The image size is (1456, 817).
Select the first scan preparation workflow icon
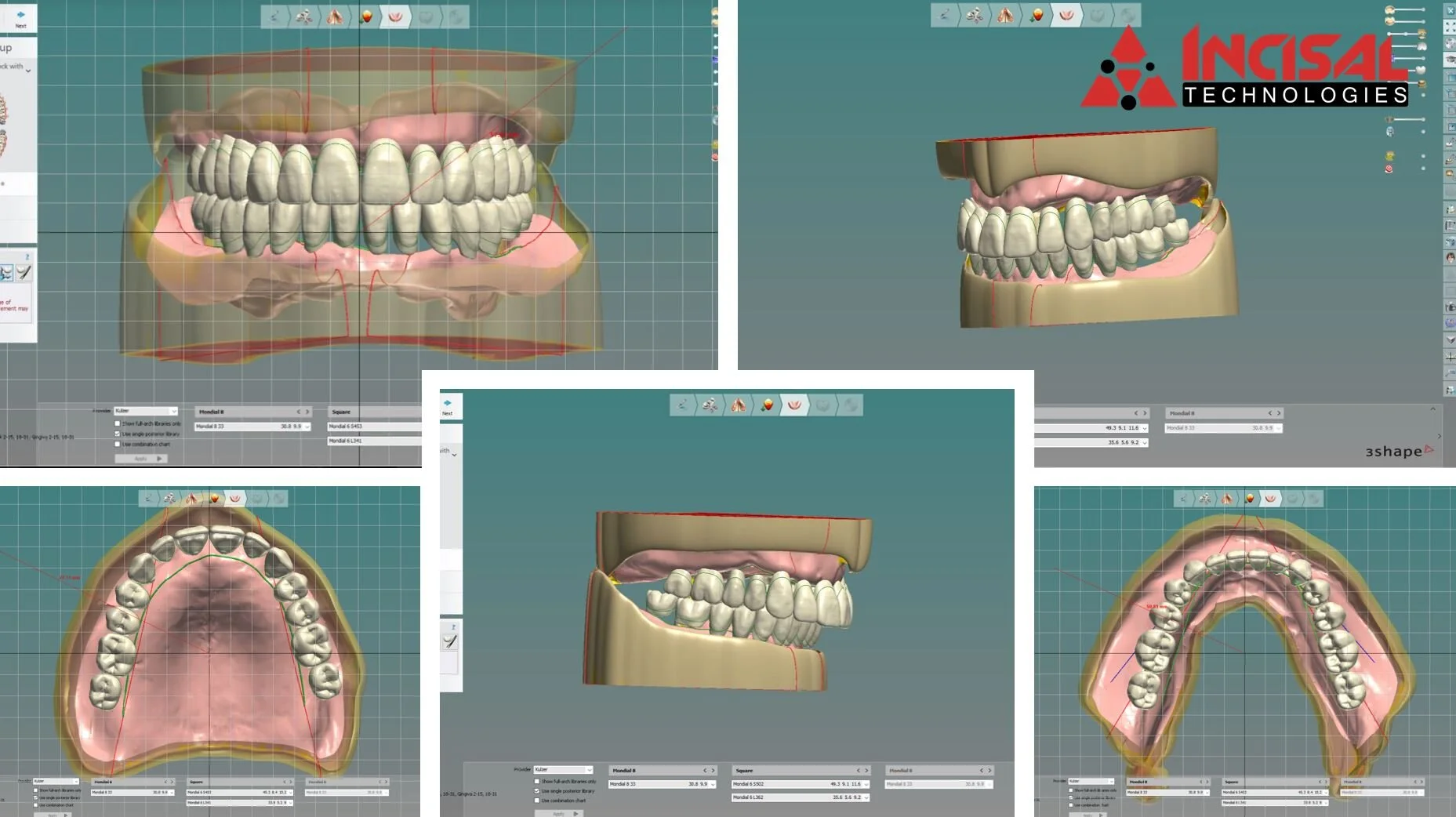pyautogui.click(x=276, y=16)
